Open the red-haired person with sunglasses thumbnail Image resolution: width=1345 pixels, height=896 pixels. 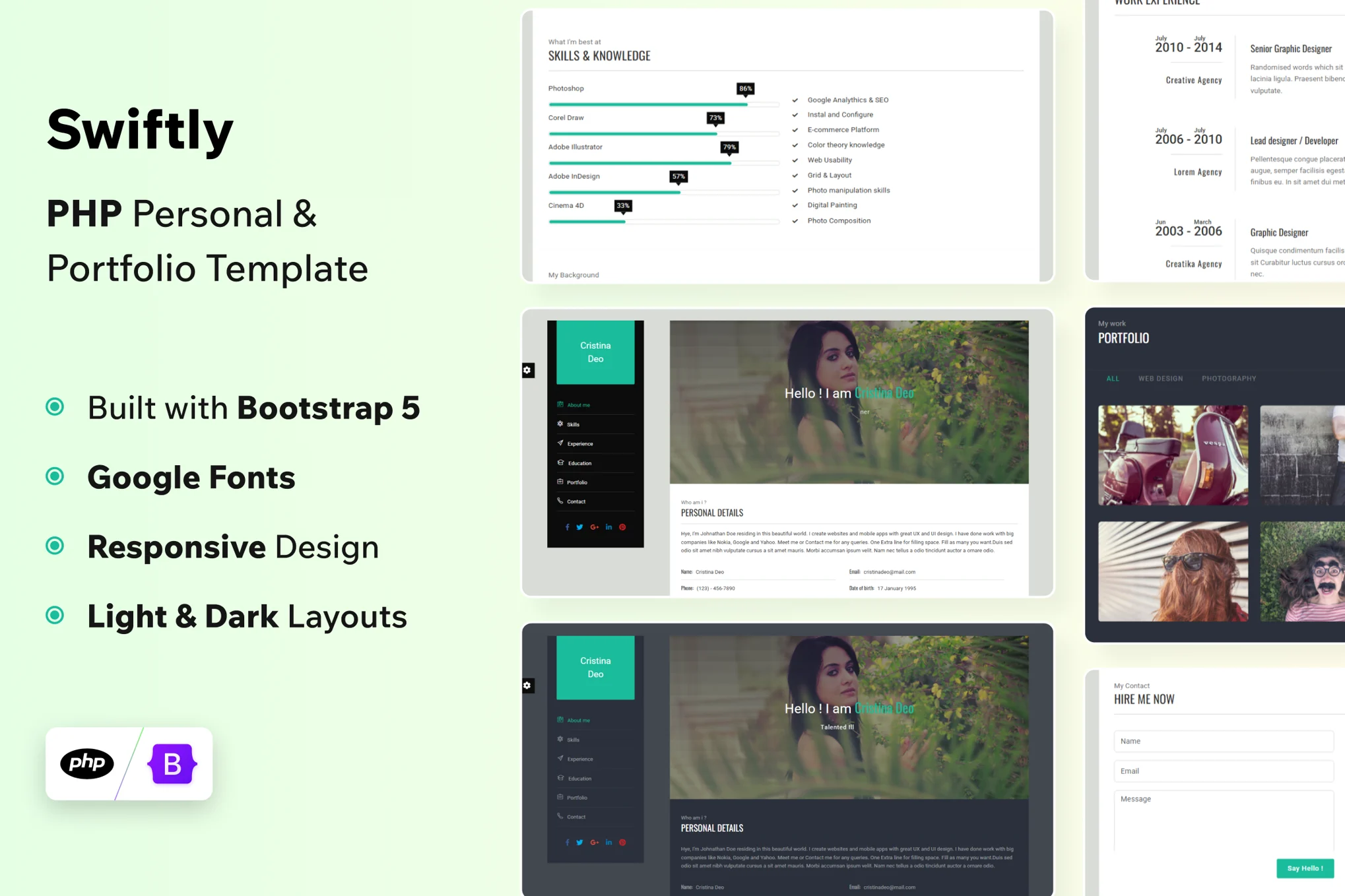click(x=1173, y=571)
